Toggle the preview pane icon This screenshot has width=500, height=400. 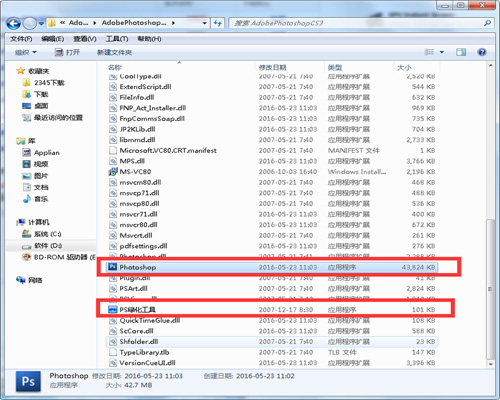(461, 52)
